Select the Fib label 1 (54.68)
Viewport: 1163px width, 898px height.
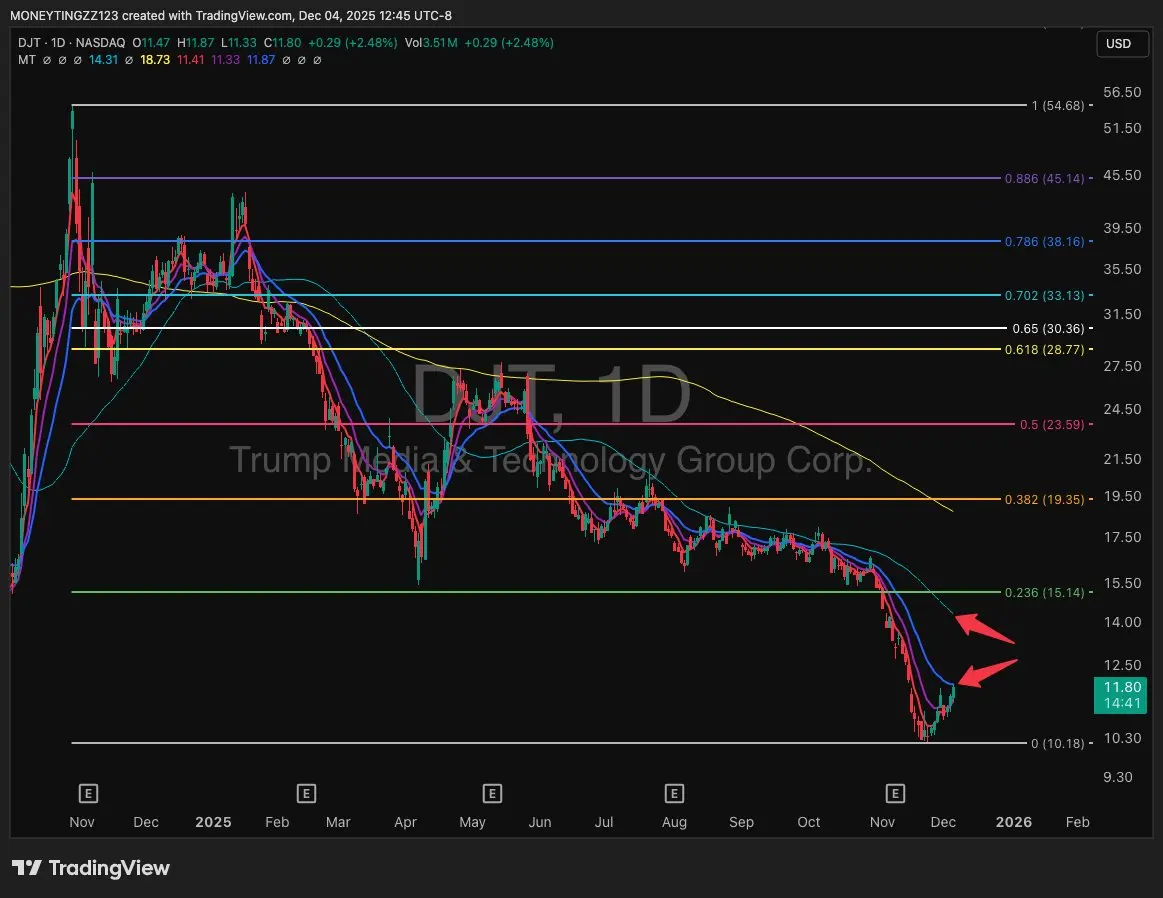(x=1058, y=106)
